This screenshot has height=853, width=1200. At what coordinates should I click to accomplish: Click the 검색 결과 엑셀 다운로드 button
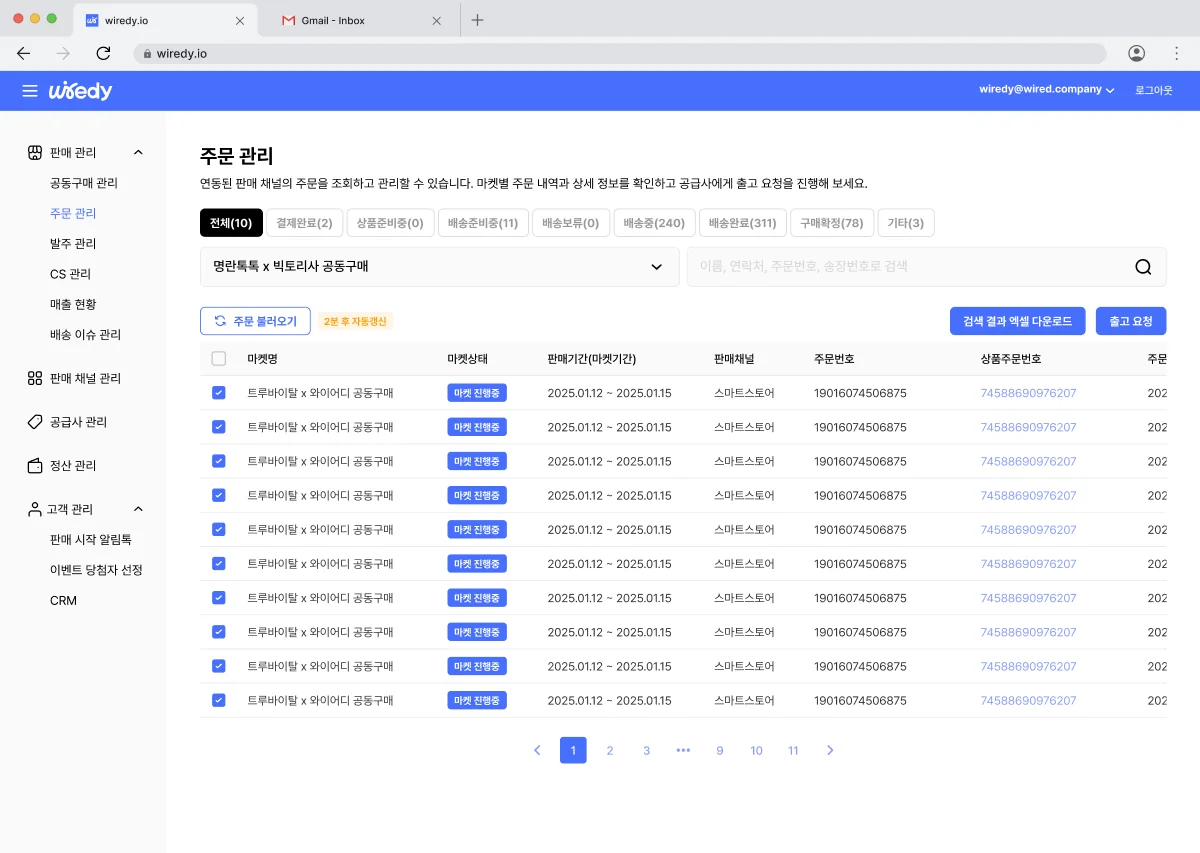[1017, 321]
